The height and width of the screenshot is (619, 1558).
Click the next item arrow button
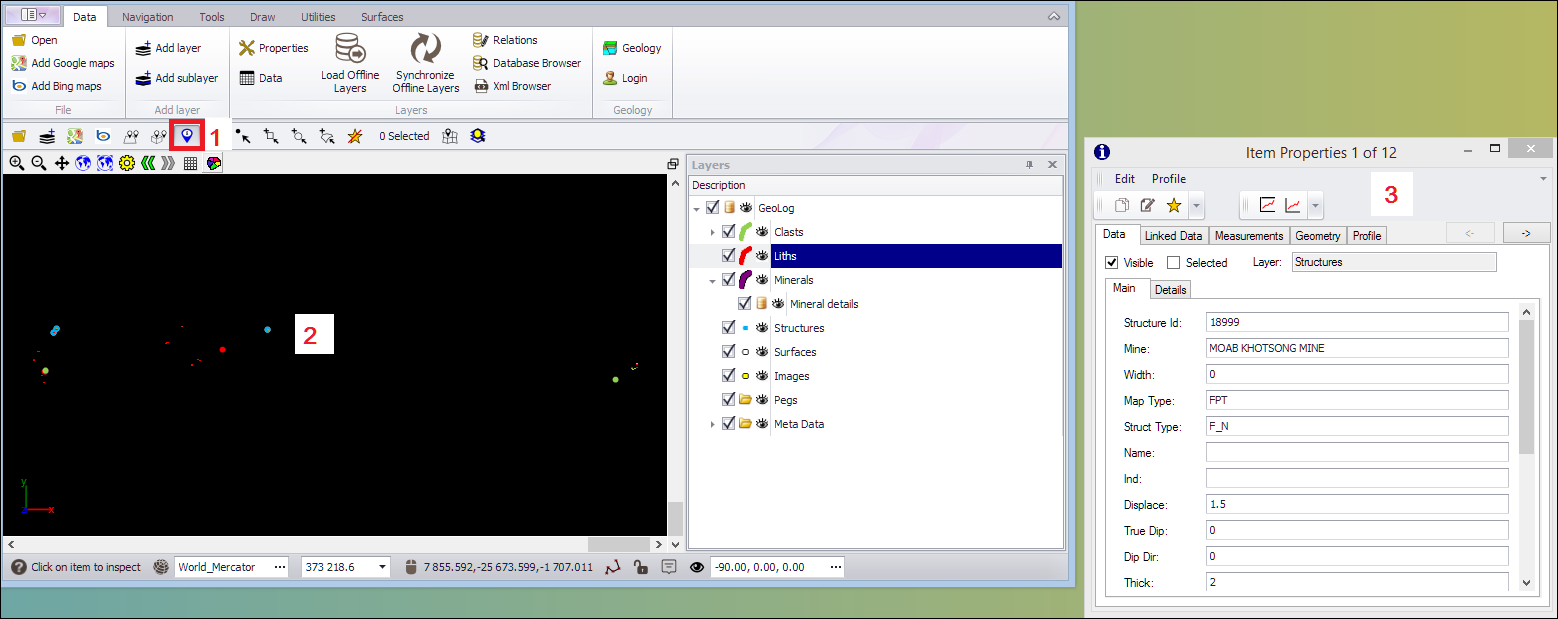tap(1526, 232)
